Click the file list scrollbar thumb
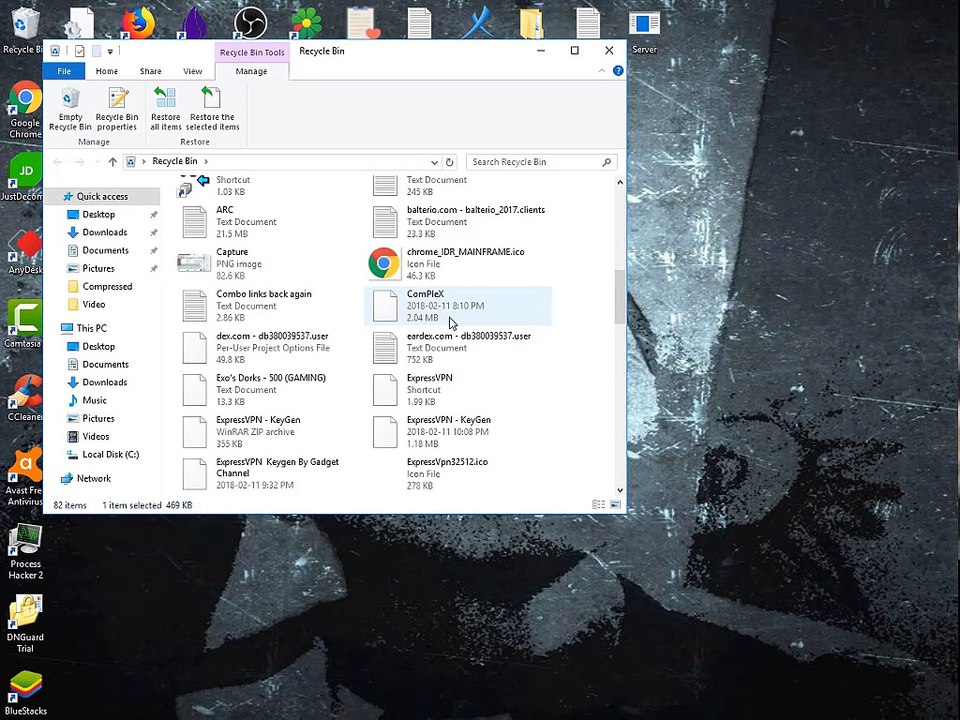Viewport: 960px width, 720px height. [x=620, y=296]
